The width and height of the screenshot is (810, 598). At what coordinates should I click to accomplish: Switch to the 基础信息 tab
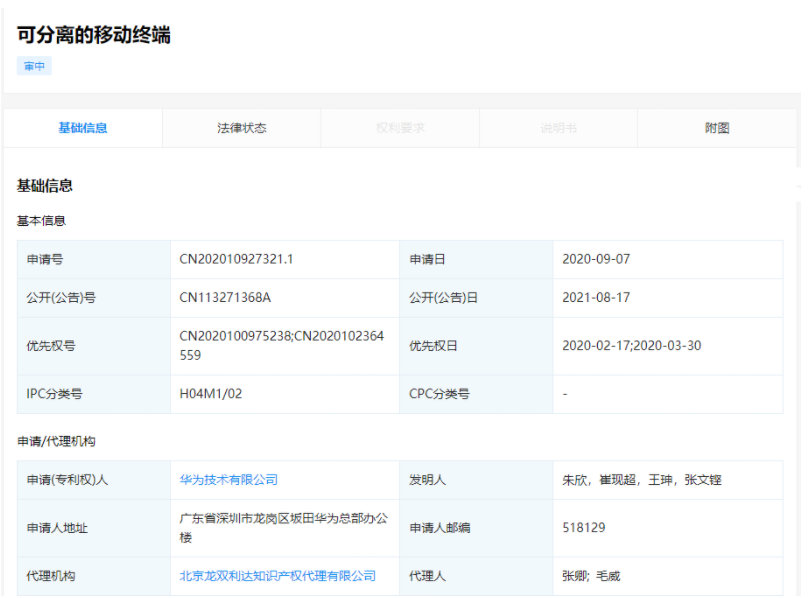click(83, 128)
